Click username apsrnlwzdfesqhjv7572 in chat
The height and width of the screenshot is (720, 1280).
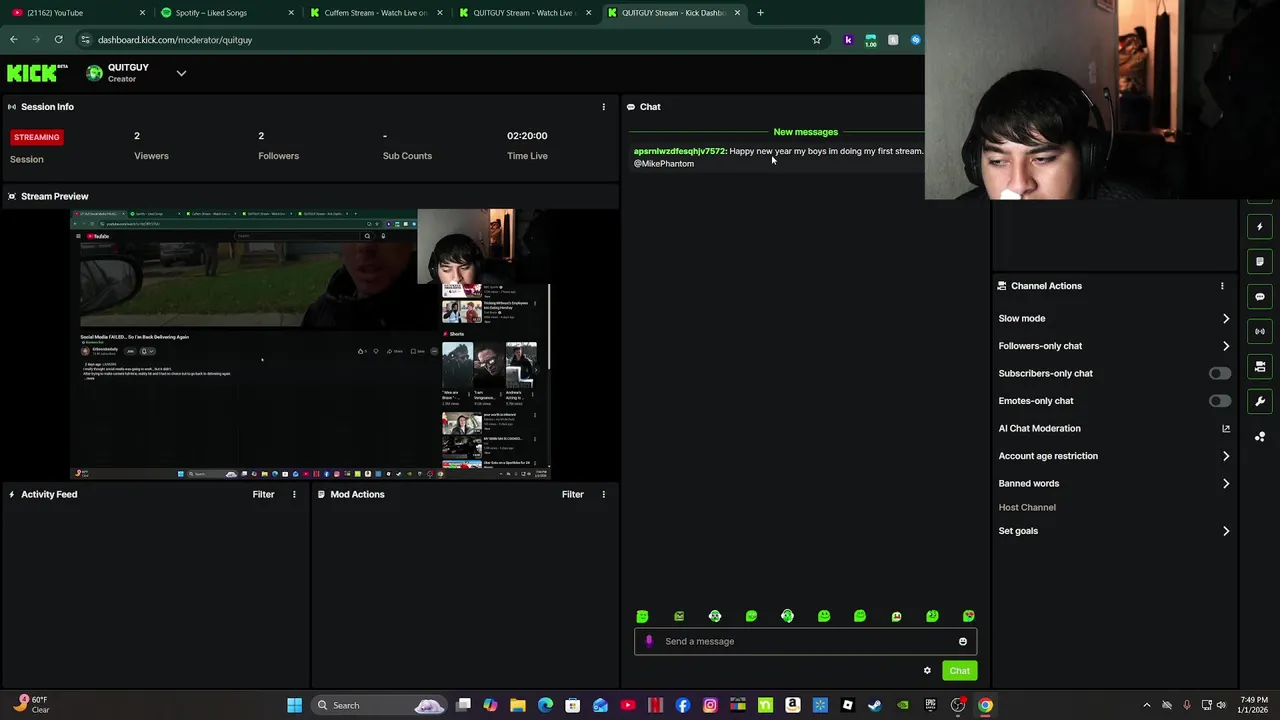680,151
